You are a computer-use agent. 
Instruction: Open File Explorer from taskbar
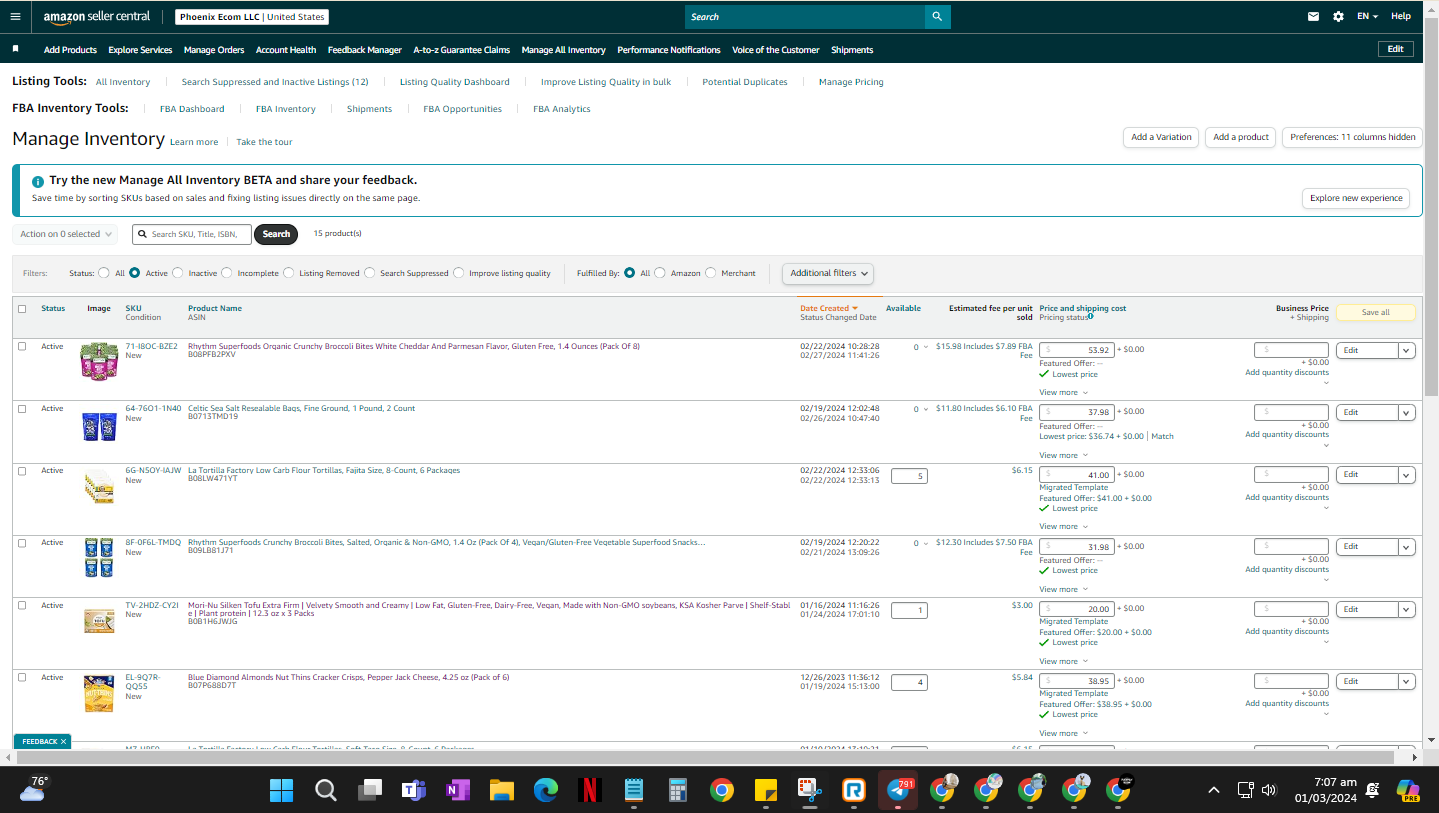click(x=501, y=791)
